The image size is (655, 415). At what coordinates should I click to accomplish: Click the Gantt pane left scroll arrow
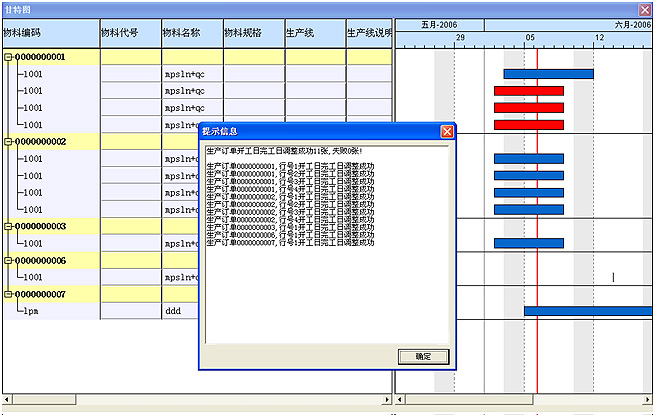pos(399,400)
